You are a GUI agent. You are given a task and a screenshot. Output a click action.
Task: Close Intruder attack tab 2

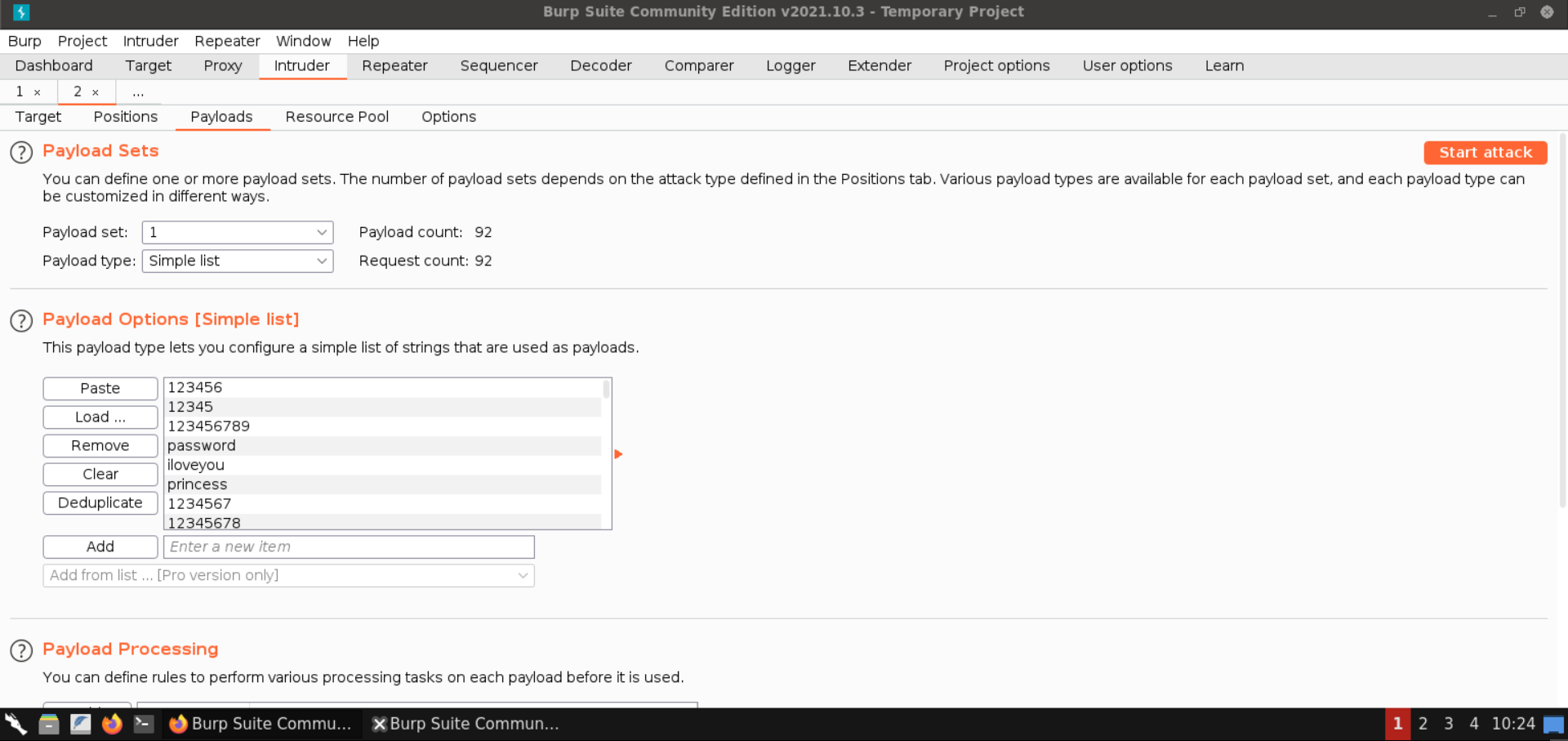[x=96, y=92]
